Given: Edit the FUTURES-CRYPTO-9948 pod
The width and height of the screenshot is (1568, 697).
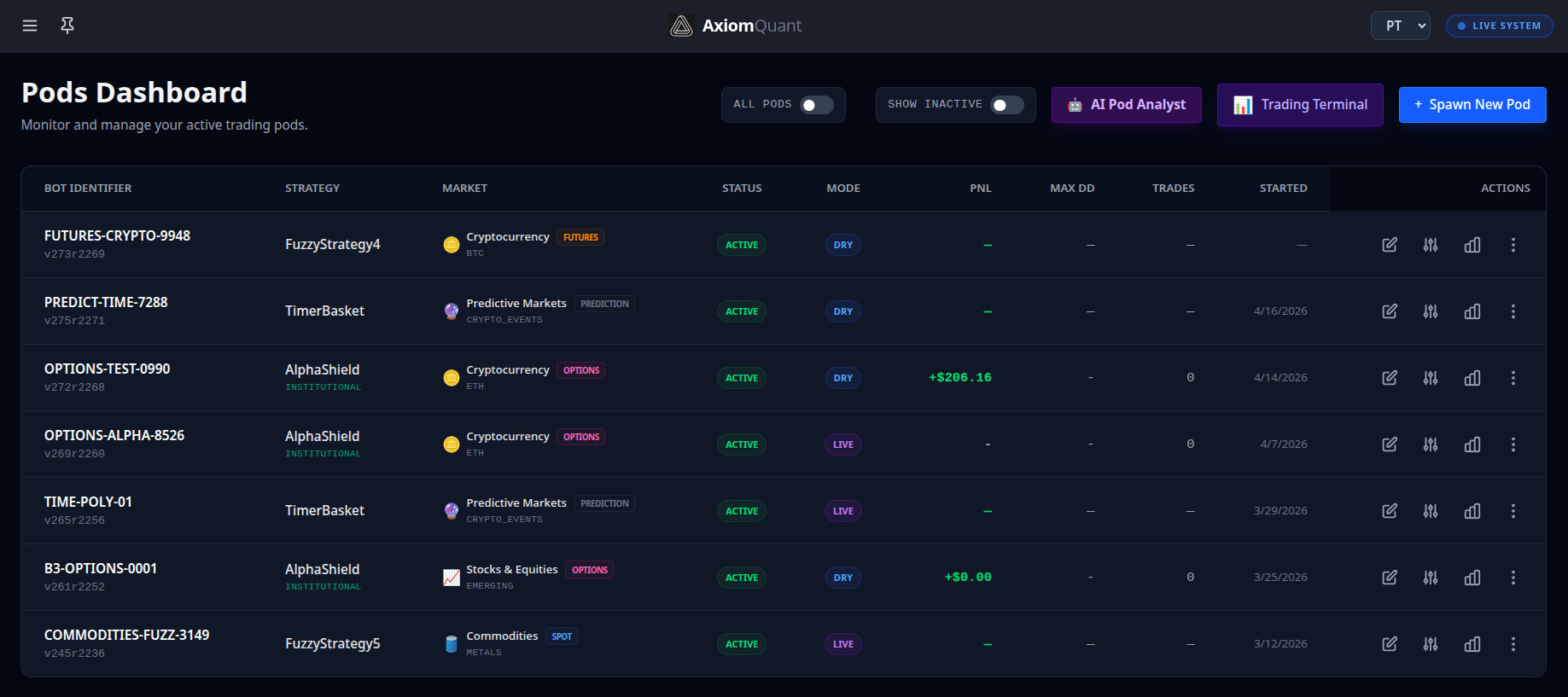Looking at the screenshot, I should 1390,245.
